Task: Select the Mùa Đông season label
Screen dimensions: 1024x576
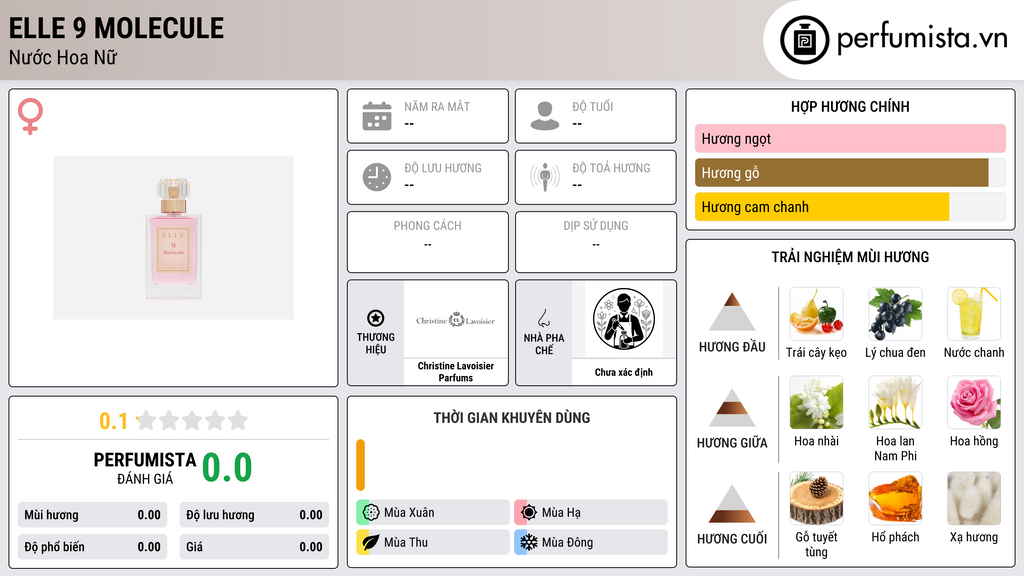Action: tap(567, 543)
